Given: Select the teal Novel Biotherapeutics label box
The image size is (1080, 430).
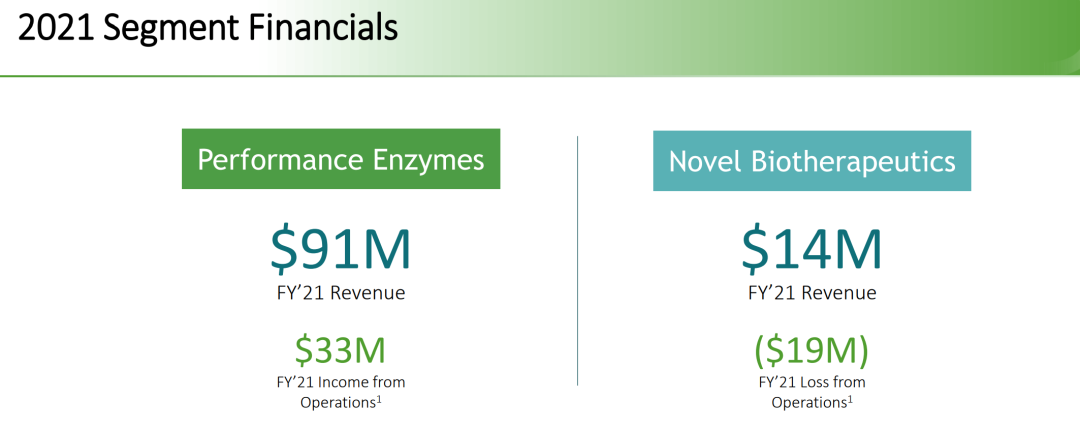Looking at the screenshot, I should pos(811,161).
